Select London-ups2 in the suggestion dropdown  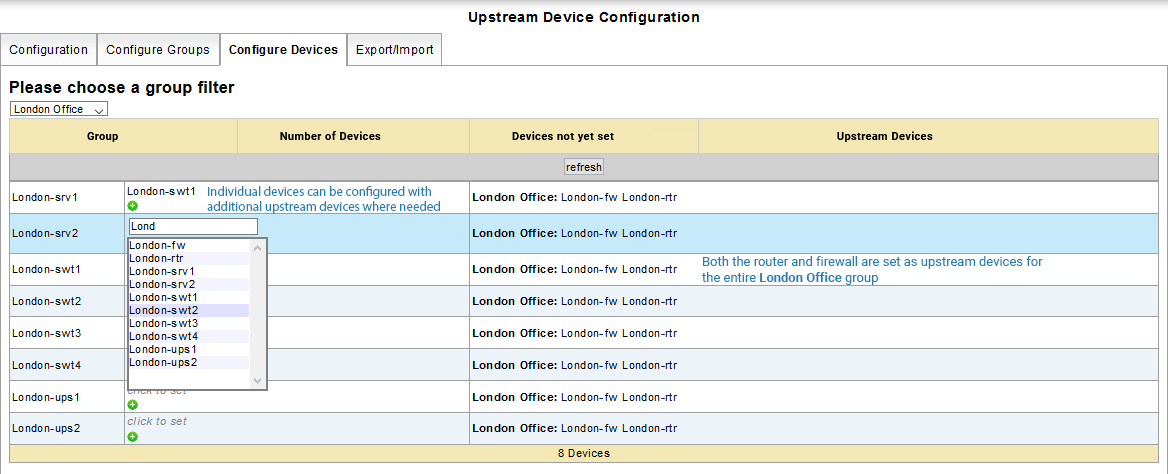point(163,362)
